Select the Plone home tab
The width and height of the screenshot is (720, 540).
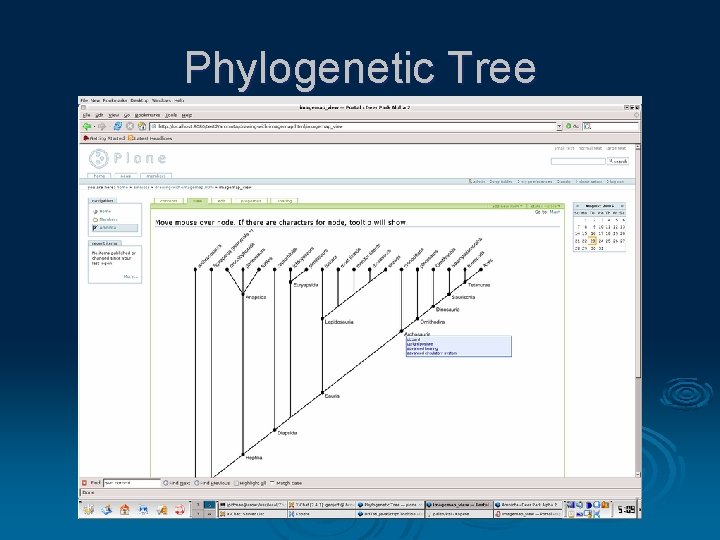99,176
